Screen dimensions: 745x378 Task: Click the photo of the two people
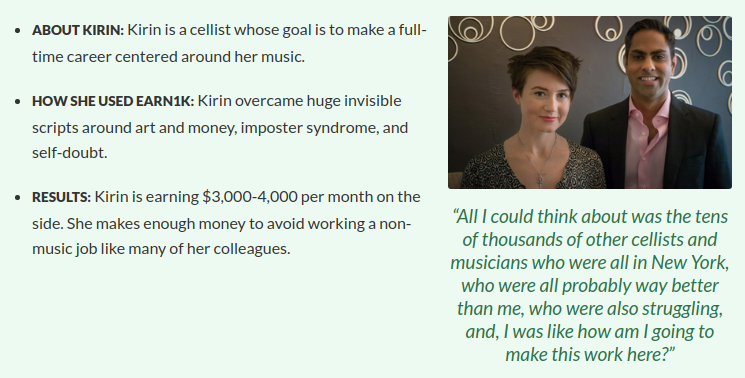click(x=590, y=102)
